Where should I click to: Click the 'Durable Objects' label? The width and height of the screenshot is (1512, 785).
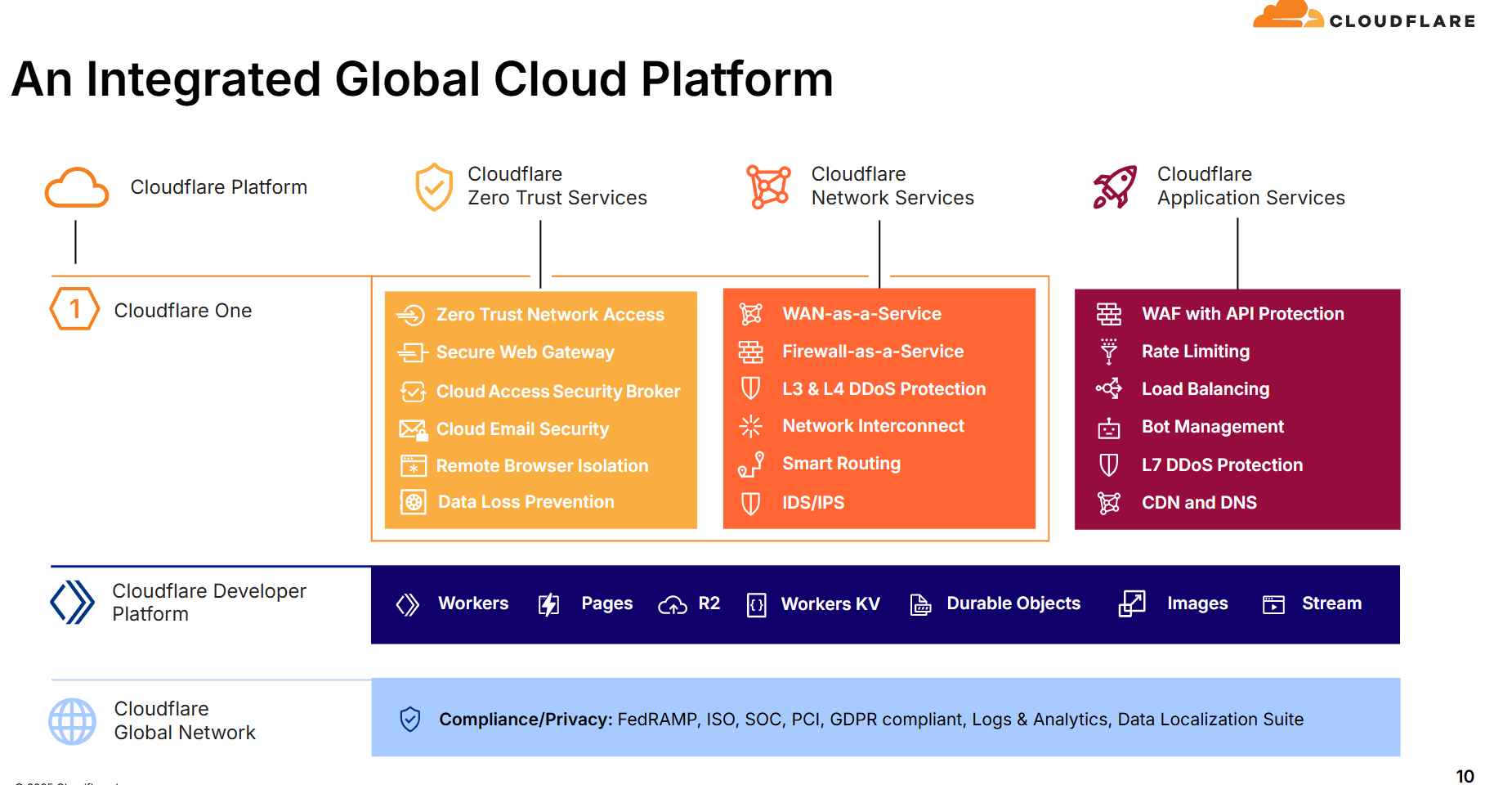click(x=1013, y=603)
